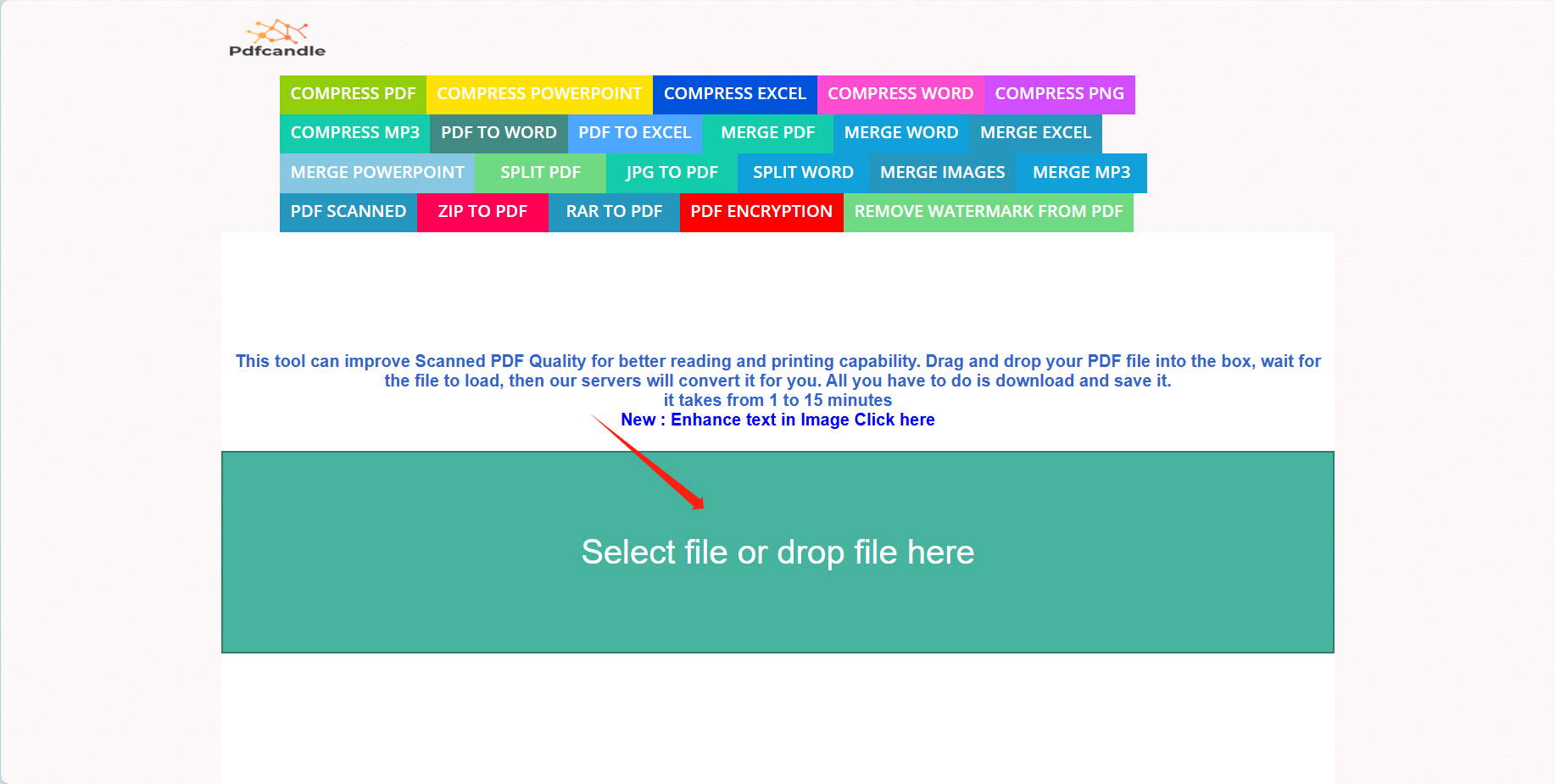Screen dimensions: 1555x784
Task: Open PDF ENCRYPTION tool
Action: click(761, 212)
